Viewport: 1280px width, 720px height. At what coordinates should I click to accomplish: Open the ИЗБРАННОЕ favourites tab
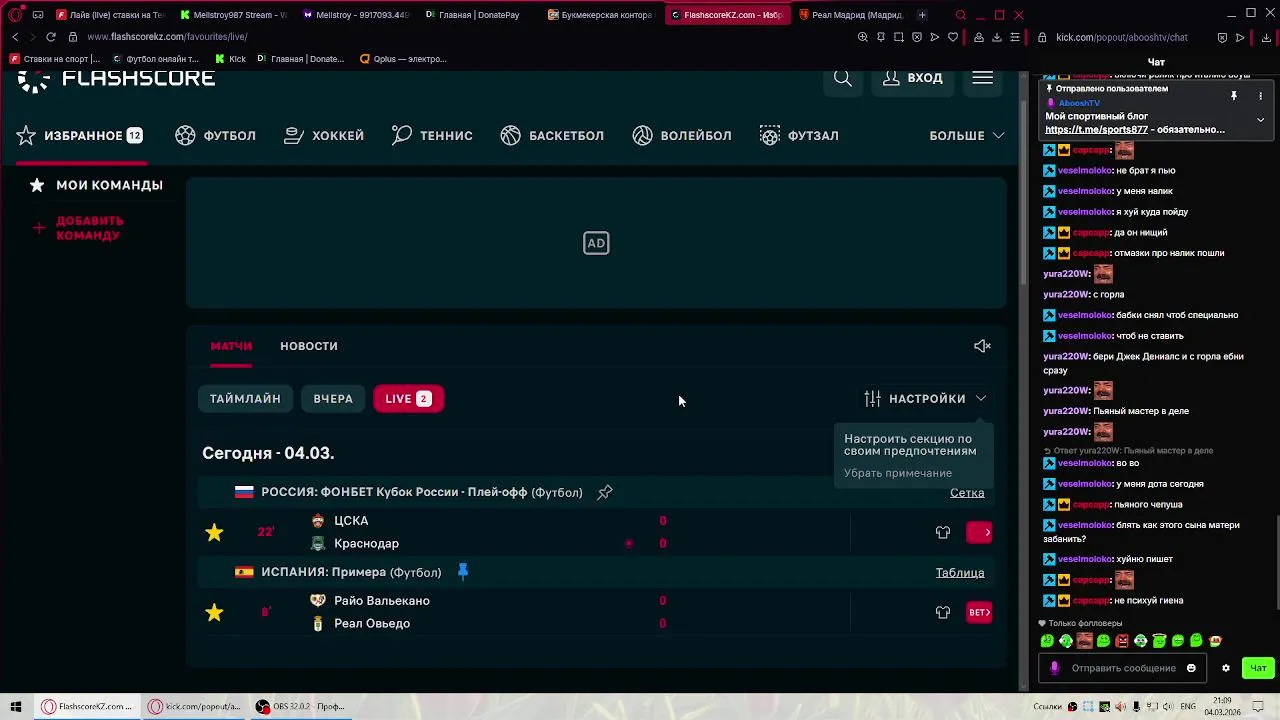click(x=80, y=136)
